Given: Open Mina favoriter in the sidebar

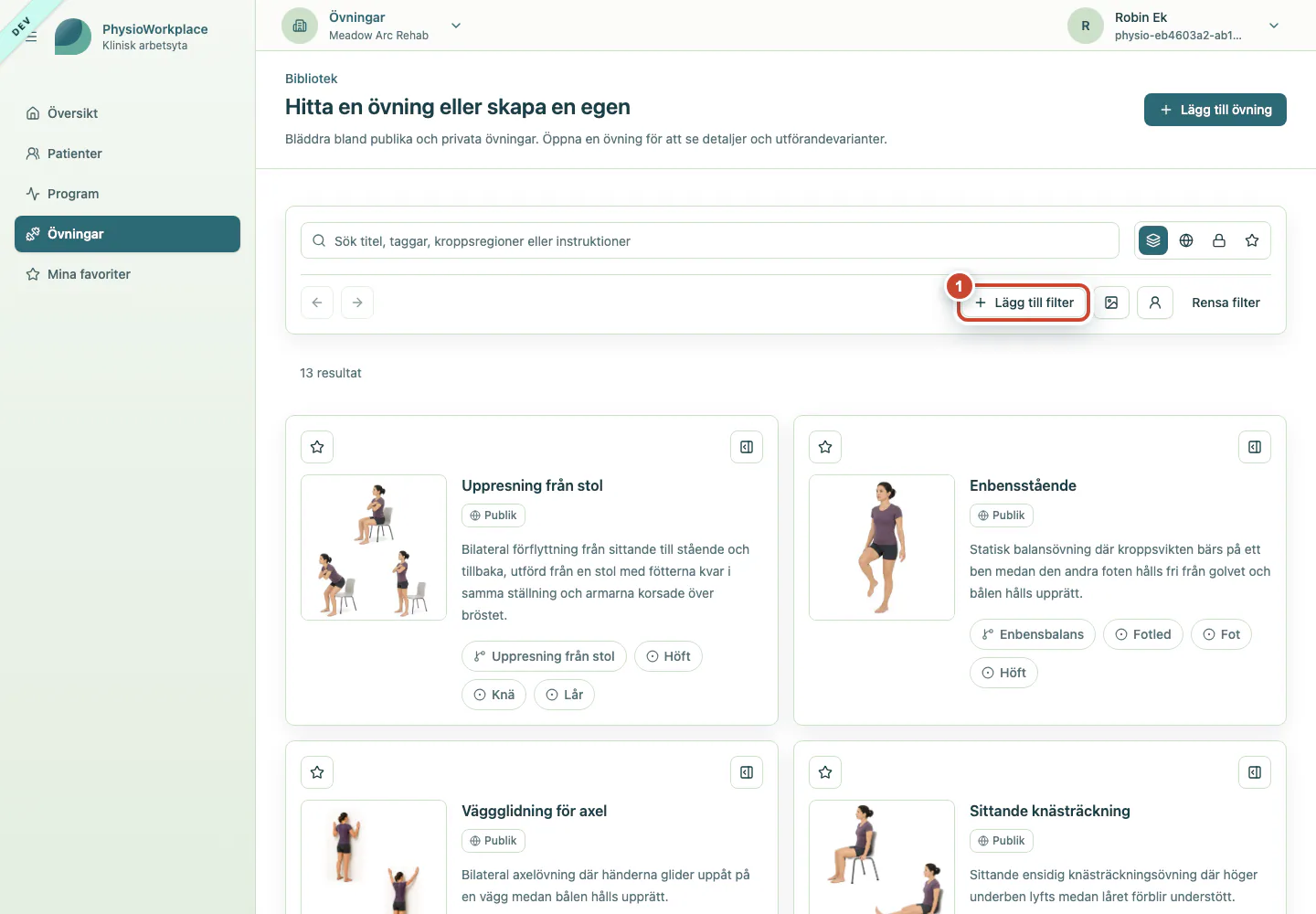Looking at the screenshot, I should 127,274.
